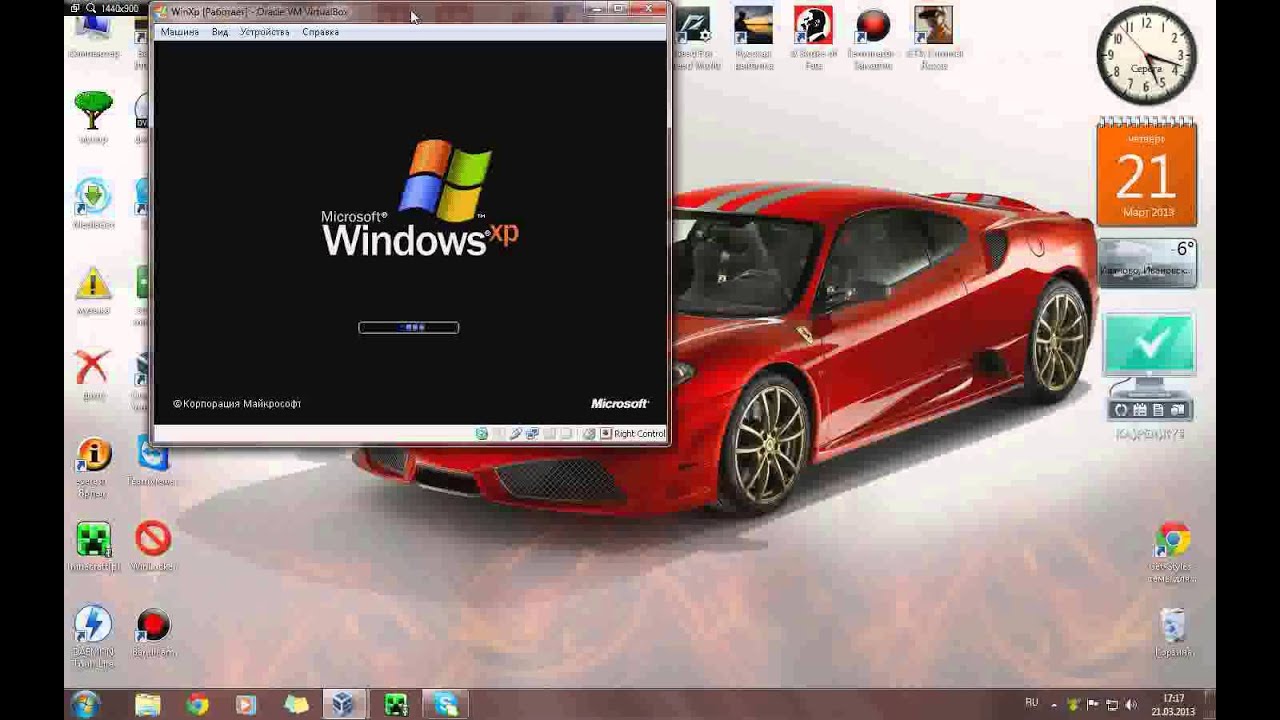Screen dimensions: 1280x720
Task: Open the black racing game desktop icon
Action: (x=695, y=40)
